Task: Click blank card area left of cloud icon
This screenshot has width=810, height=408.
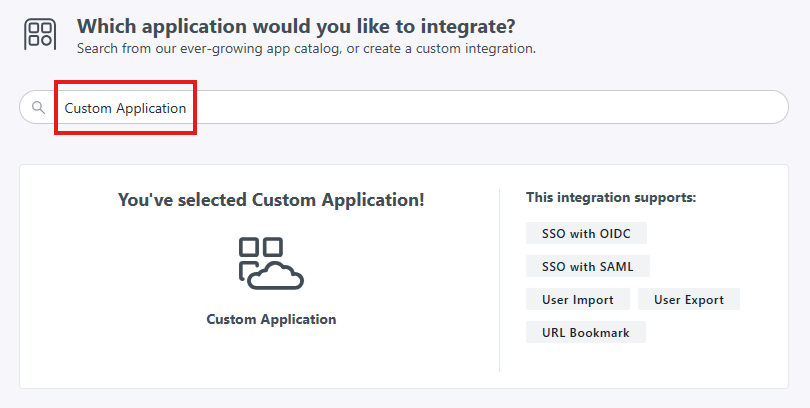Action: coord(120,270)
